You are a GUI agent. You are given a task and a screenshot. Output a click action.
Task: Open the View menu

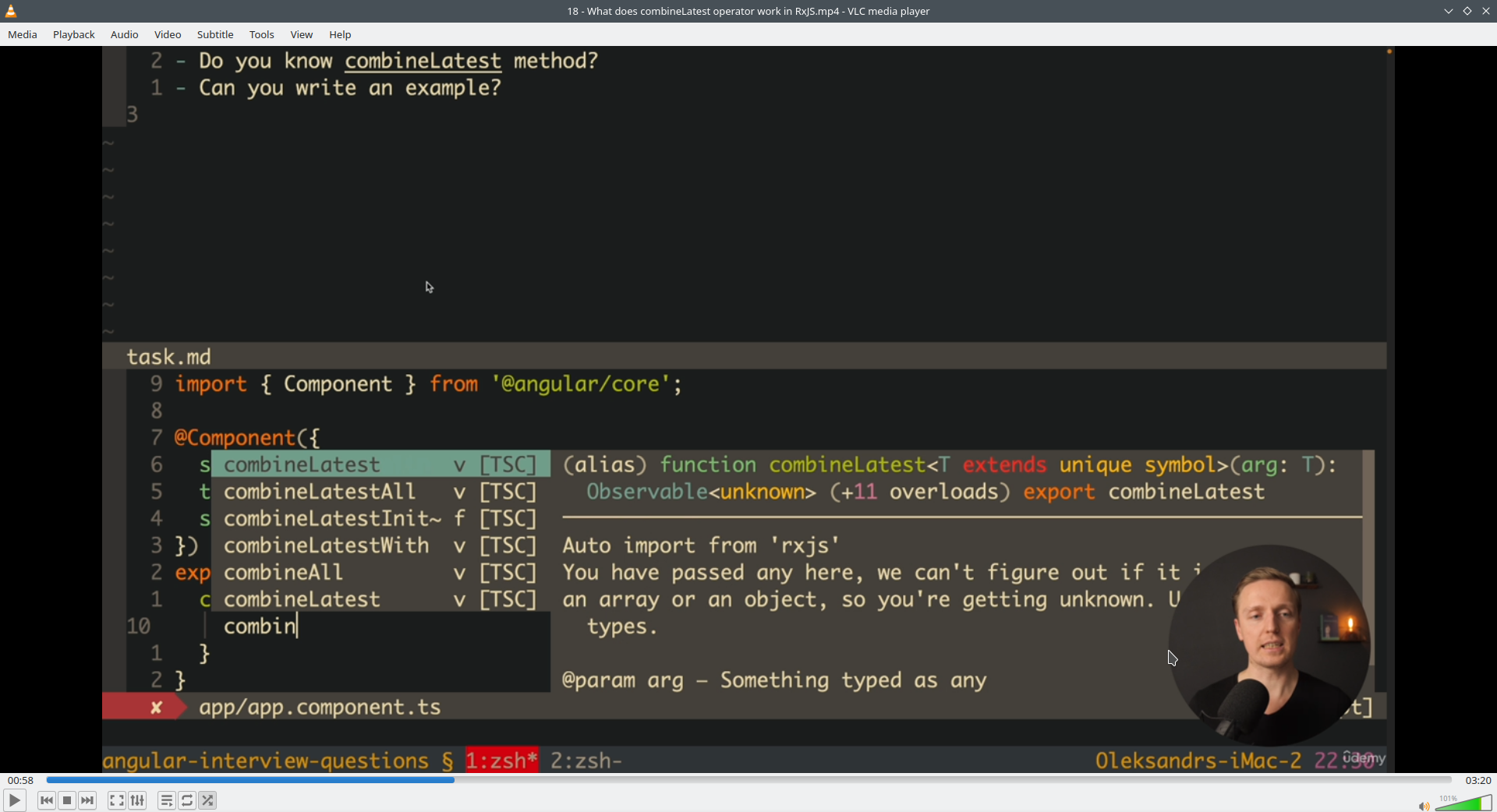(x=301, y=34)
